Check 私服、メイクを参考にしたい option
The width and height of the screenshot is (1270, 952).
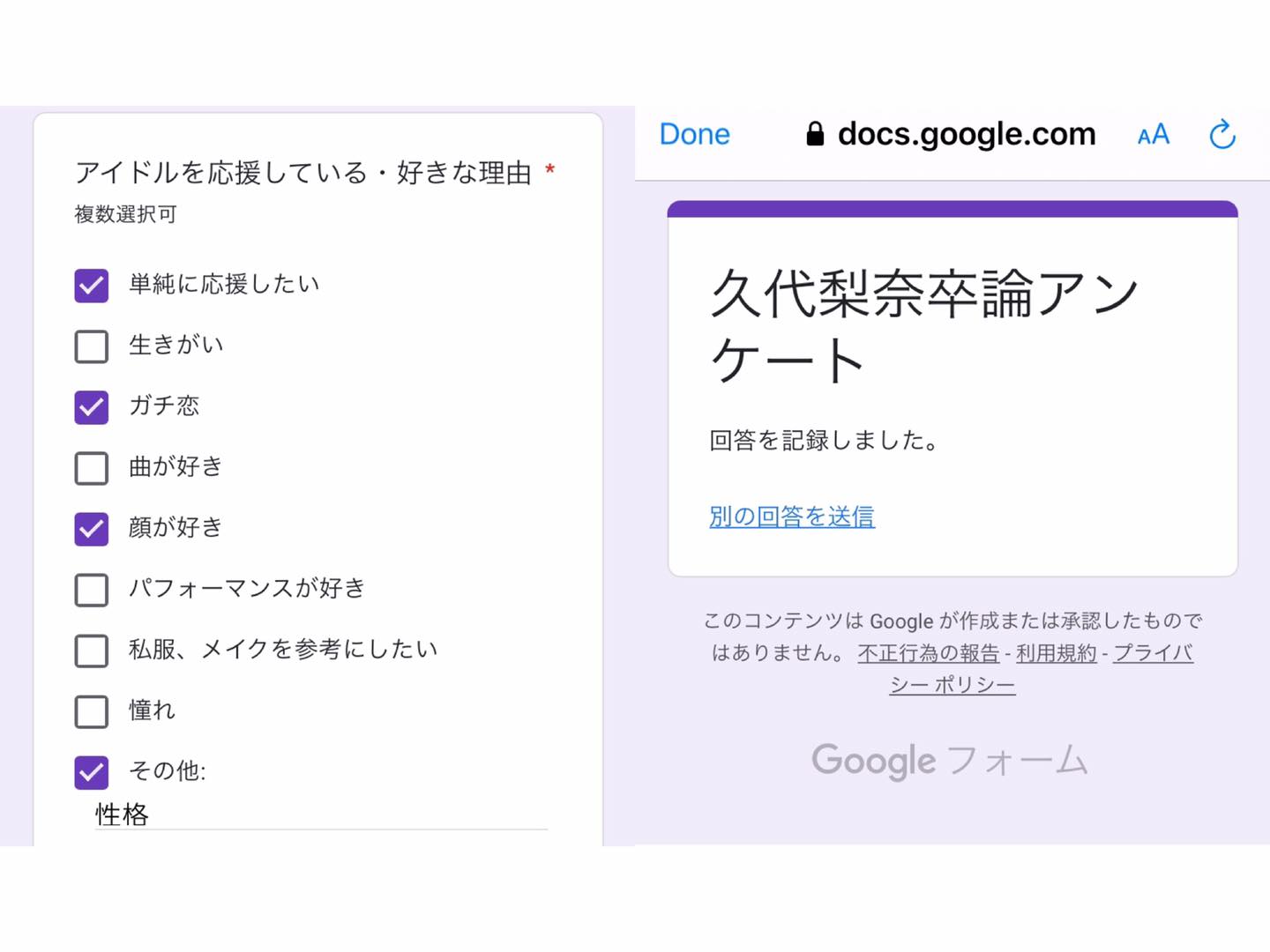coord(92,651)
